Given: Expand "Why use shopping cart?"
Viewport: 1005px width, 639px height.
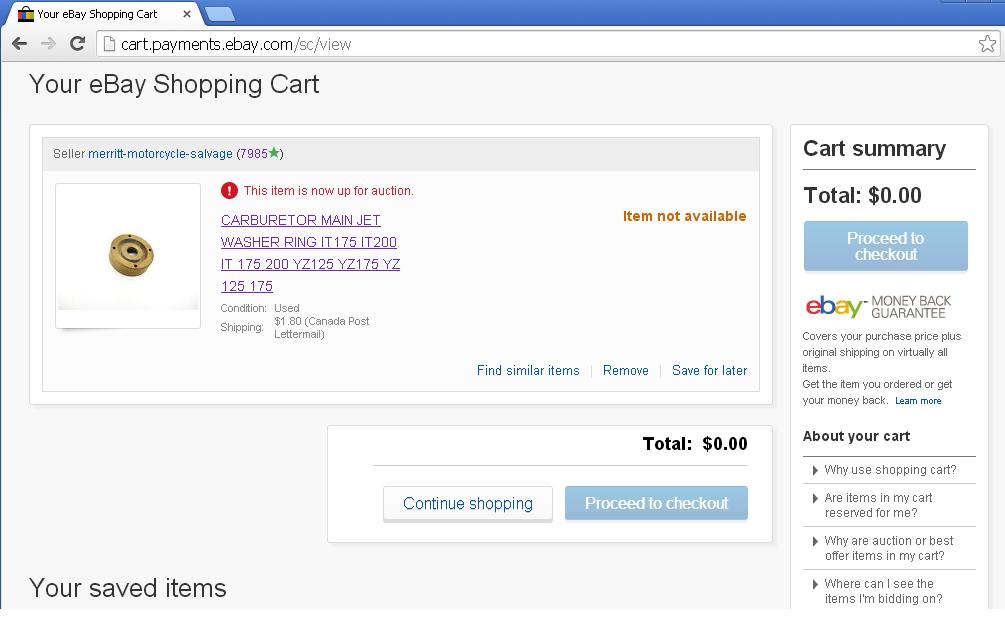Looking at the screenshot, I should click(x=889, y=470).
